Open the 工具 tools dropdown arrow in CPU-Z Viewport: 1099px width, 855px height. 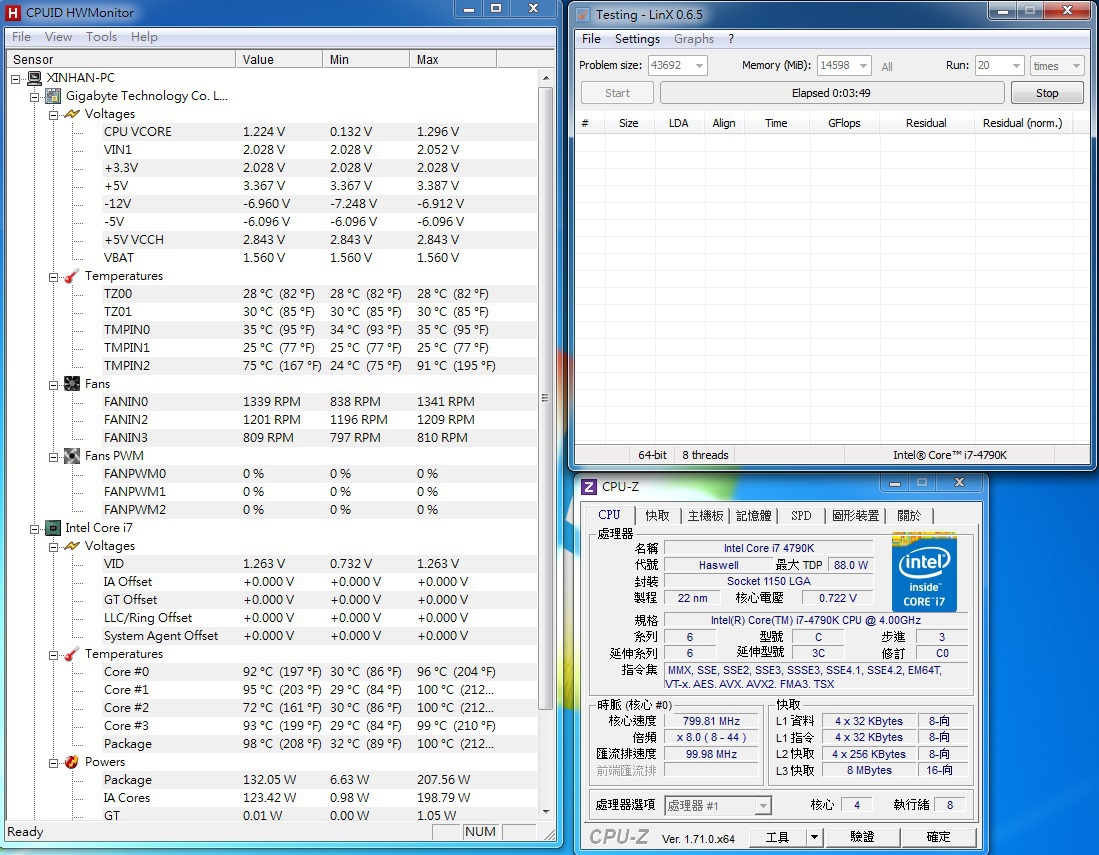tap(814, 837)
